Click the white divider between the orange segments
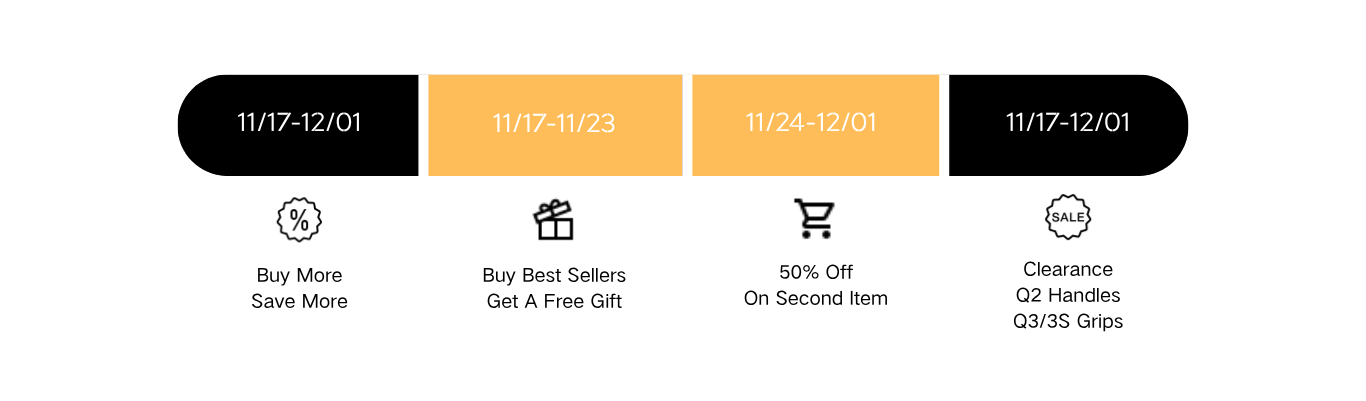The width and height of the screenshot is (1366, 401). [687, 125]
